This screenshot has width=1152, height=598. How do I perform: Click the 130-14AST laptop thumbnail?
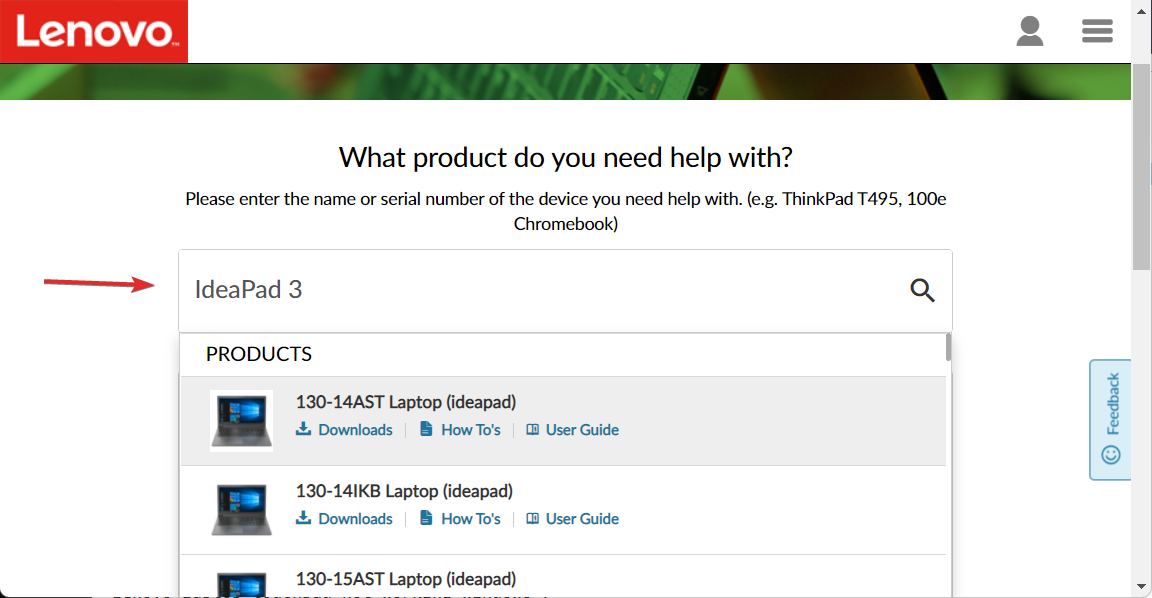coord(241,420)
